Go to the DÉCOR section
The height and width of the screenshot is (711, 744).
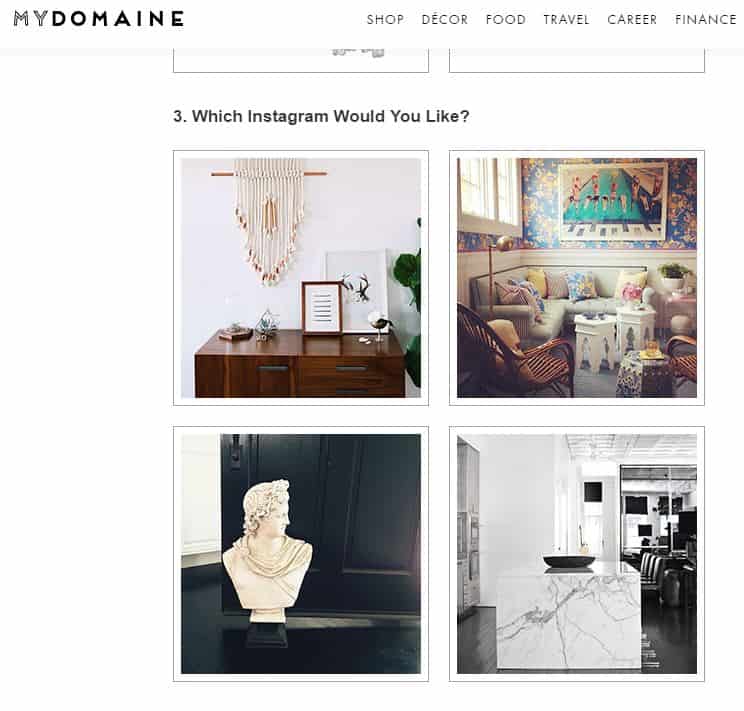pos(445,19)
